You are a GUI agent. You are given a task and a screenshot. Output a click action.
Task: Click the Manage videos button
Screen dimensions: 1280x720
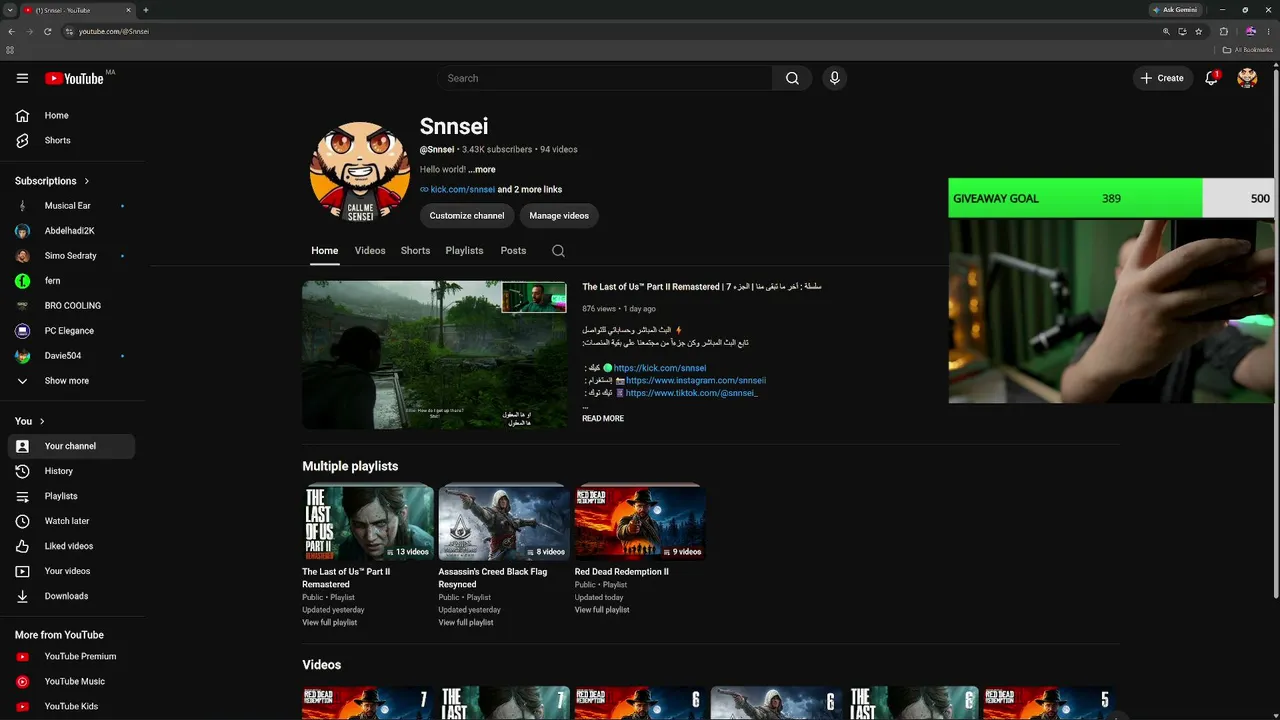(559, 216)
